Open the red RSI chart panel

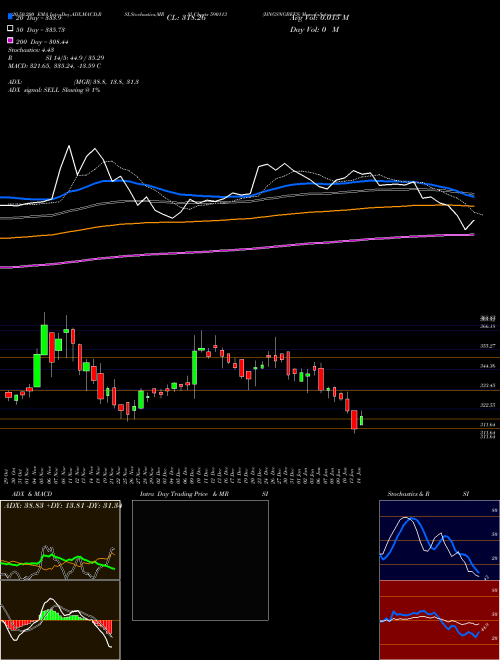(x=439, y=620)
